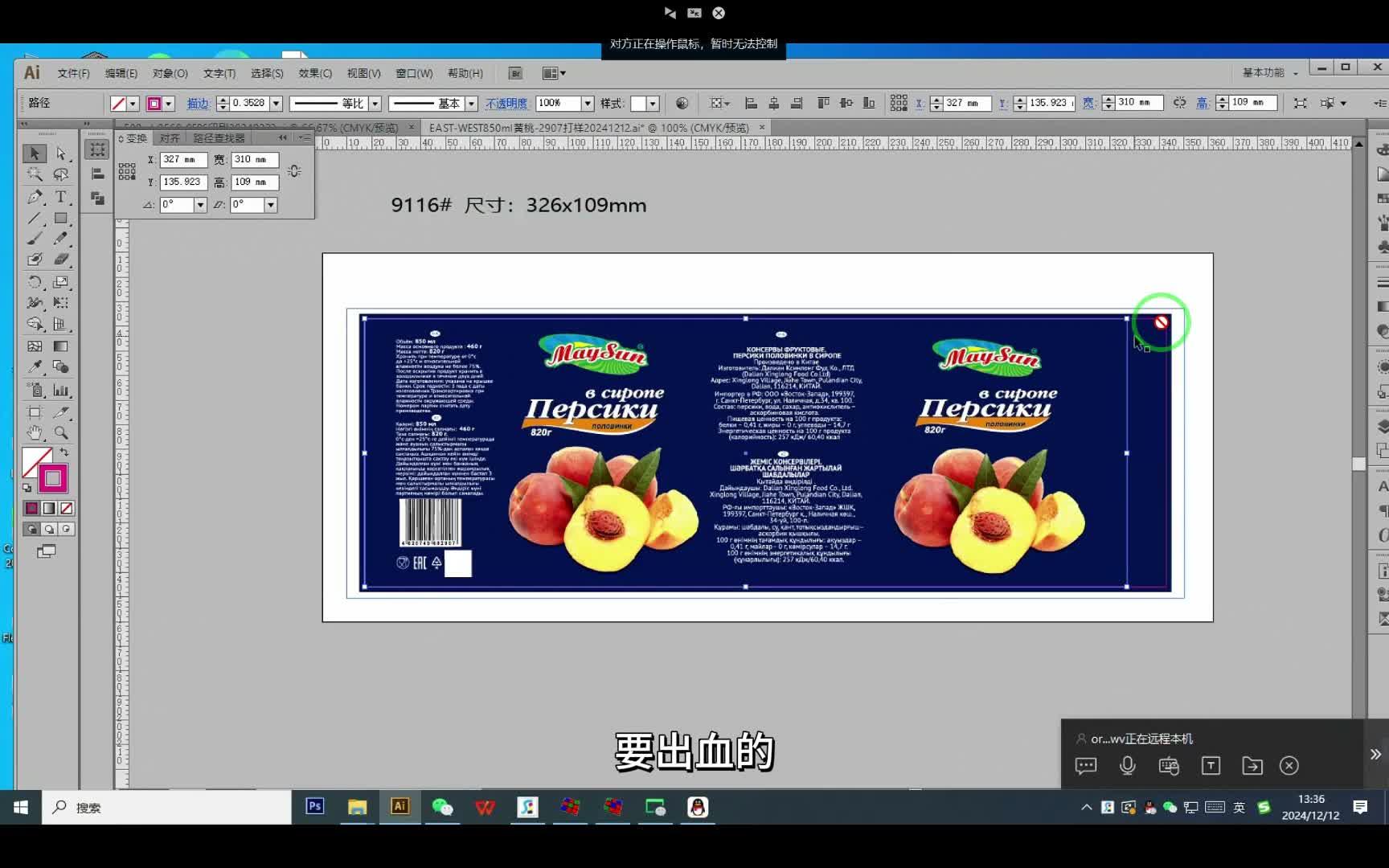This screenshot has width=1389, height=868.
Task: Click the 描边 stroke link
Action: click(198, 104)
